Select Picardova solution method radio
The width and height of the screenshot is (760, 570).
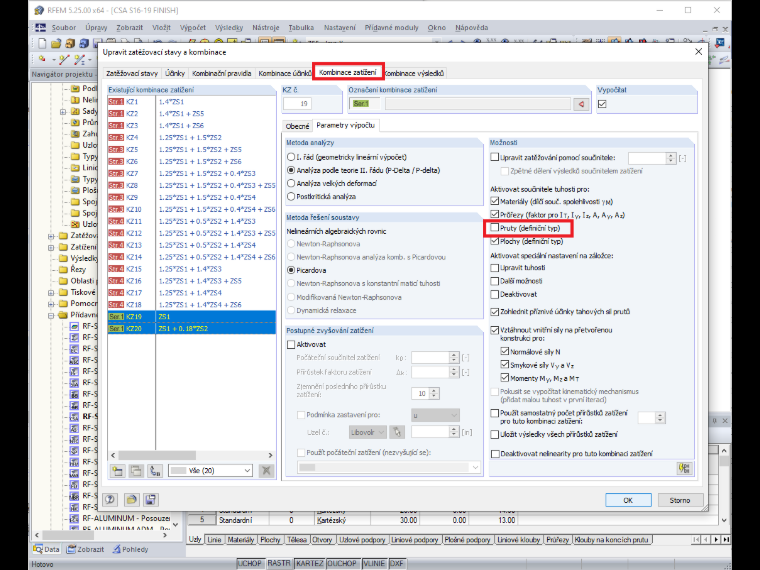(291, 270)
